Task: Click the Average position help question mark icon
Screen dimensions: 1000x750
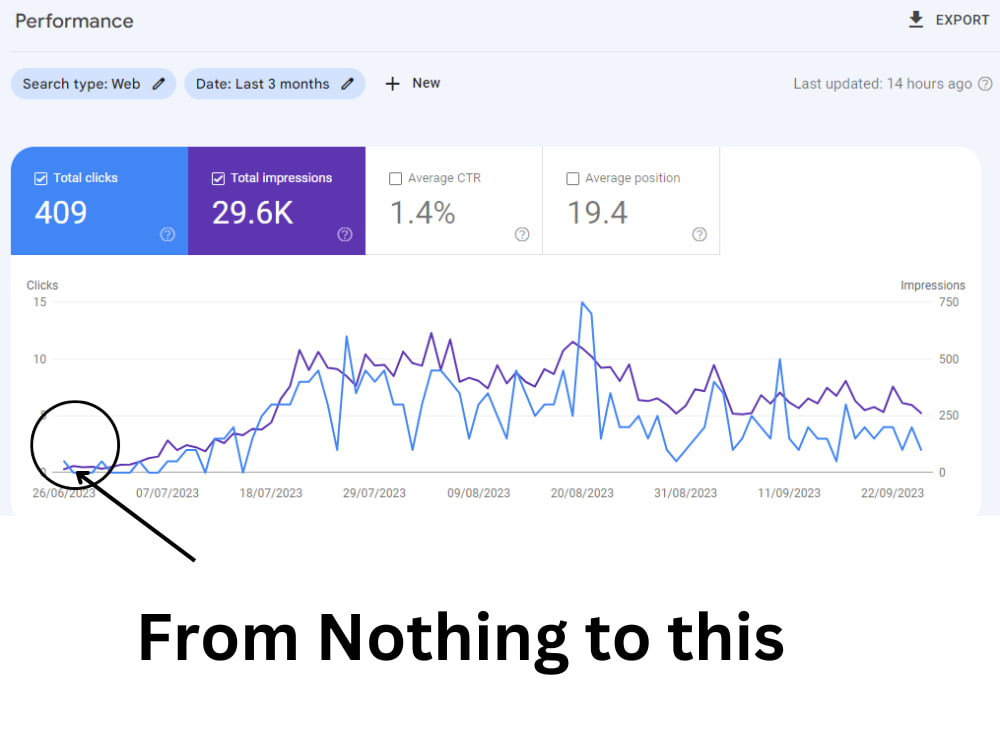Action: [698, 235]
